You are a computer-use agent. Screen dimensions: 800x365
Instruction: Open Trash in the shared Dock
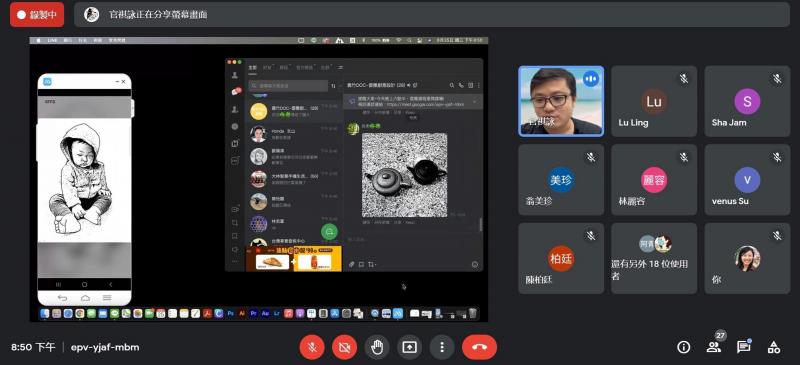[x=473, y=313]
